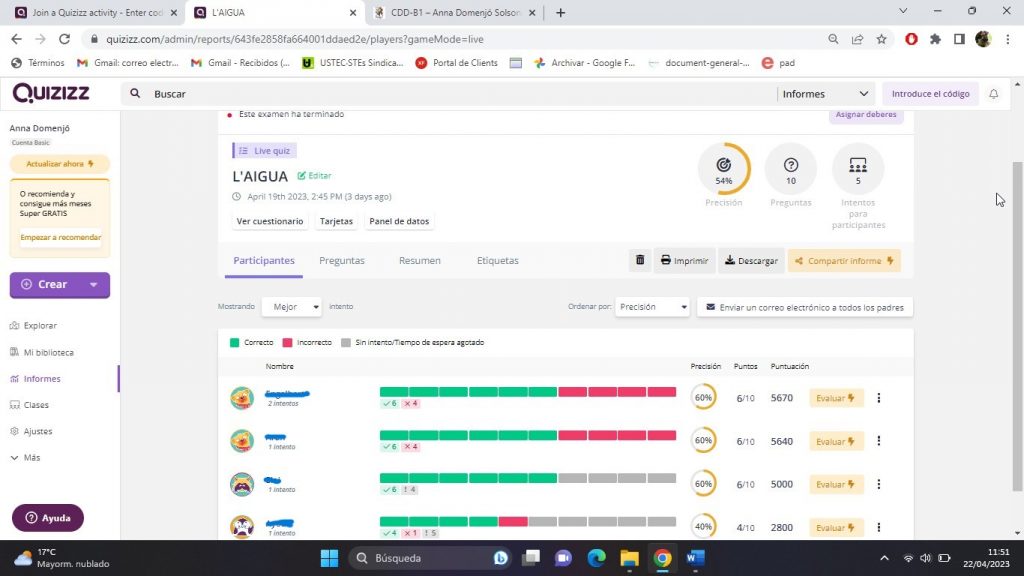Click the notification bell icon
Screen dimensions: 1024x576
993,94
